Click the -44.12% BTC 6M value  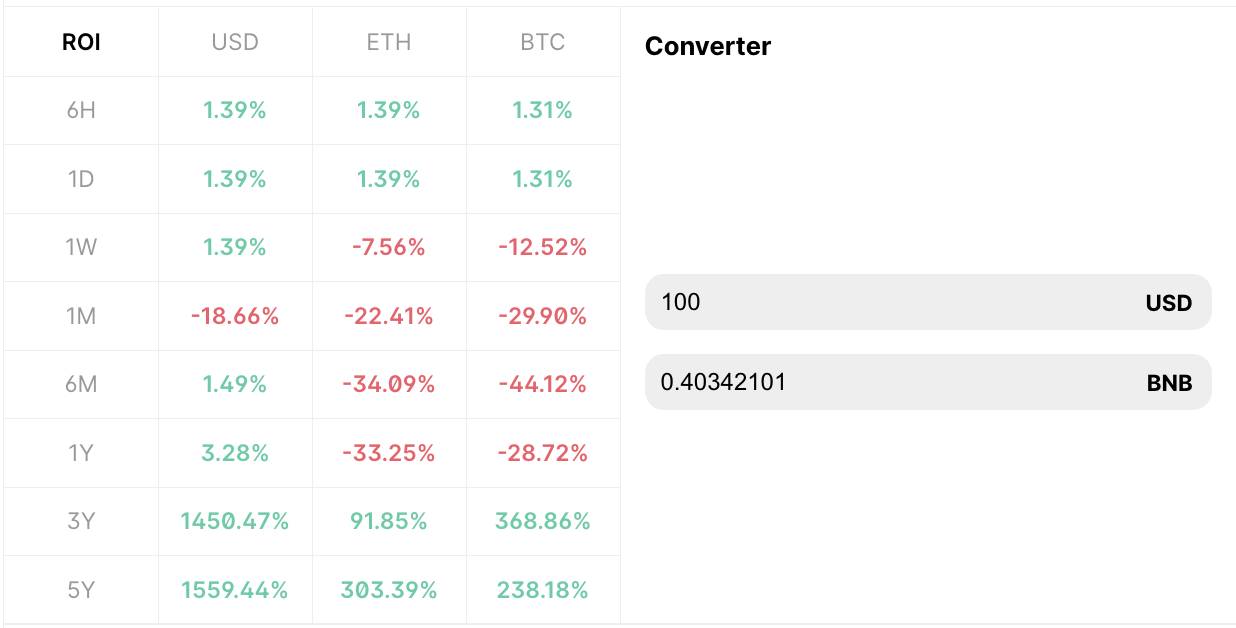(x=543, y=384)
